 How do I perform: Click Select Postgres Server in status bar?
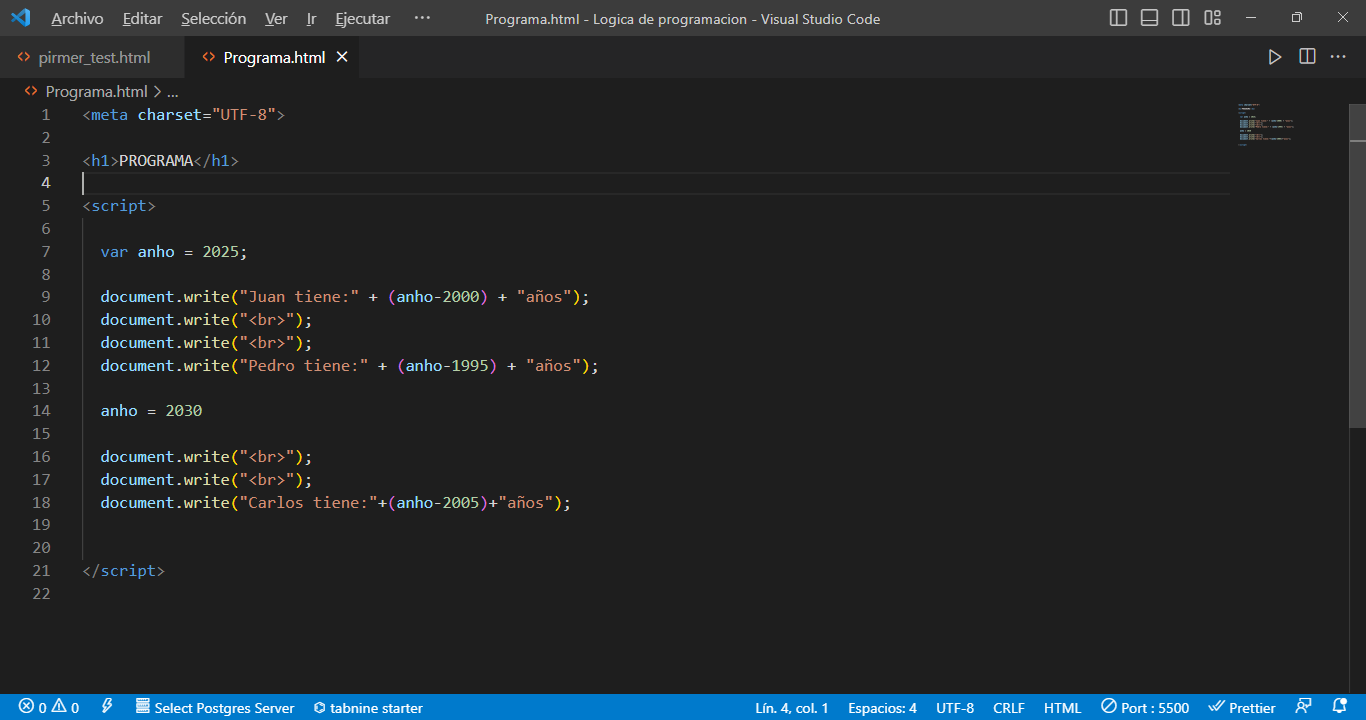click(215, 708)
